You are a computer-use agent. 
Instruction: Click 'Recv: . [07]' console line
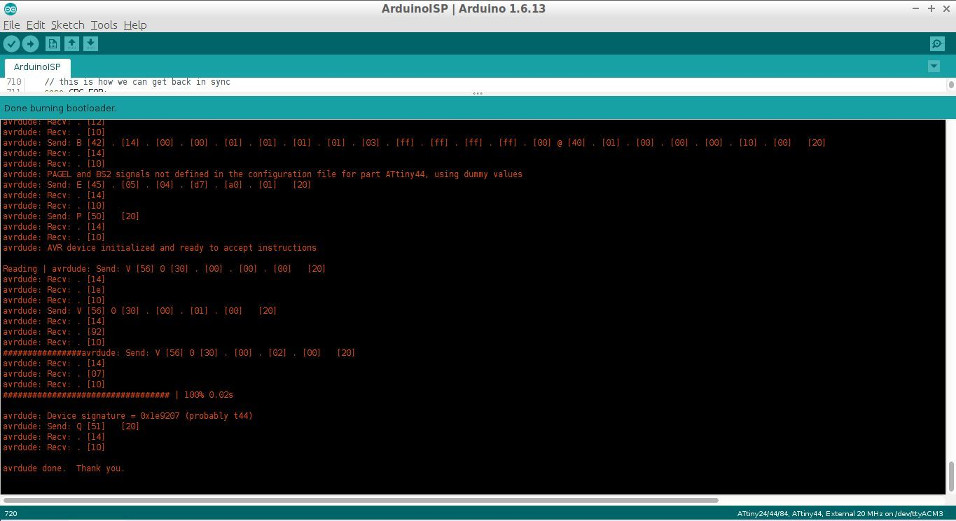(54, 374)
